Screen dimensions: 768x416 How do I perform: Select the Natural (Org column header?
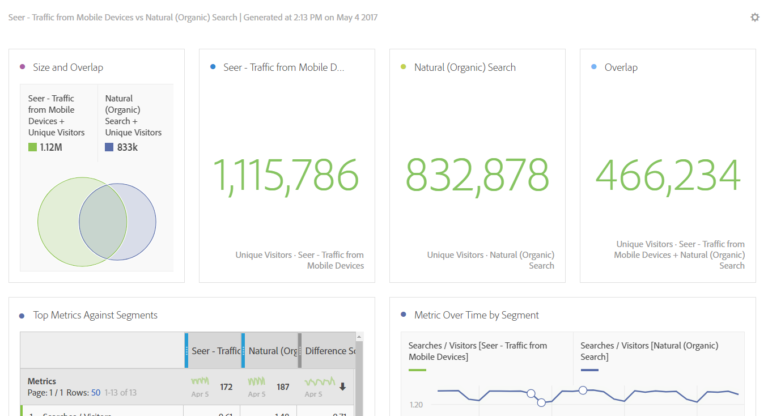(270, 351)
